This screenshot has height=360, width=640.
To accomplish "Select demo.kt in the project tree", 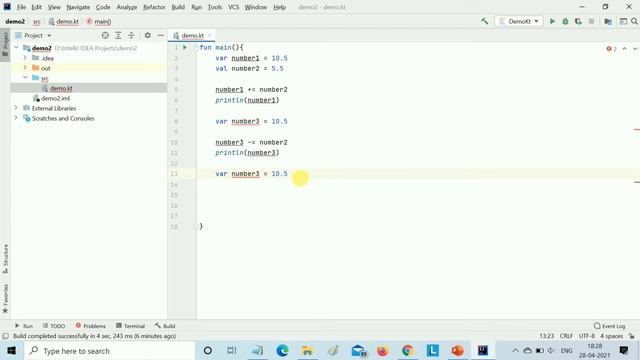I will [61, 88].
